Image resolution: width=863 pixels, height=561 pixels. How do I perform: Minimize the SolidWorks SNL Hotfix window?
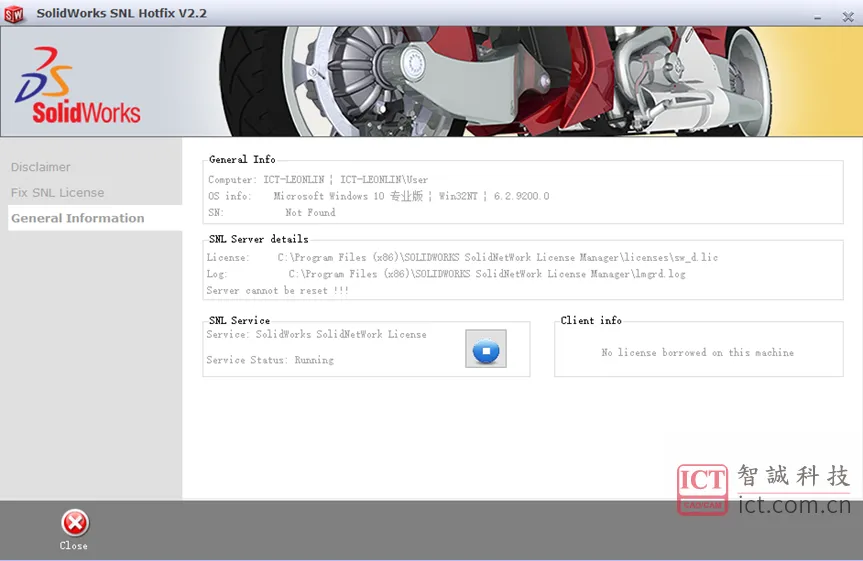coord(817,18)
